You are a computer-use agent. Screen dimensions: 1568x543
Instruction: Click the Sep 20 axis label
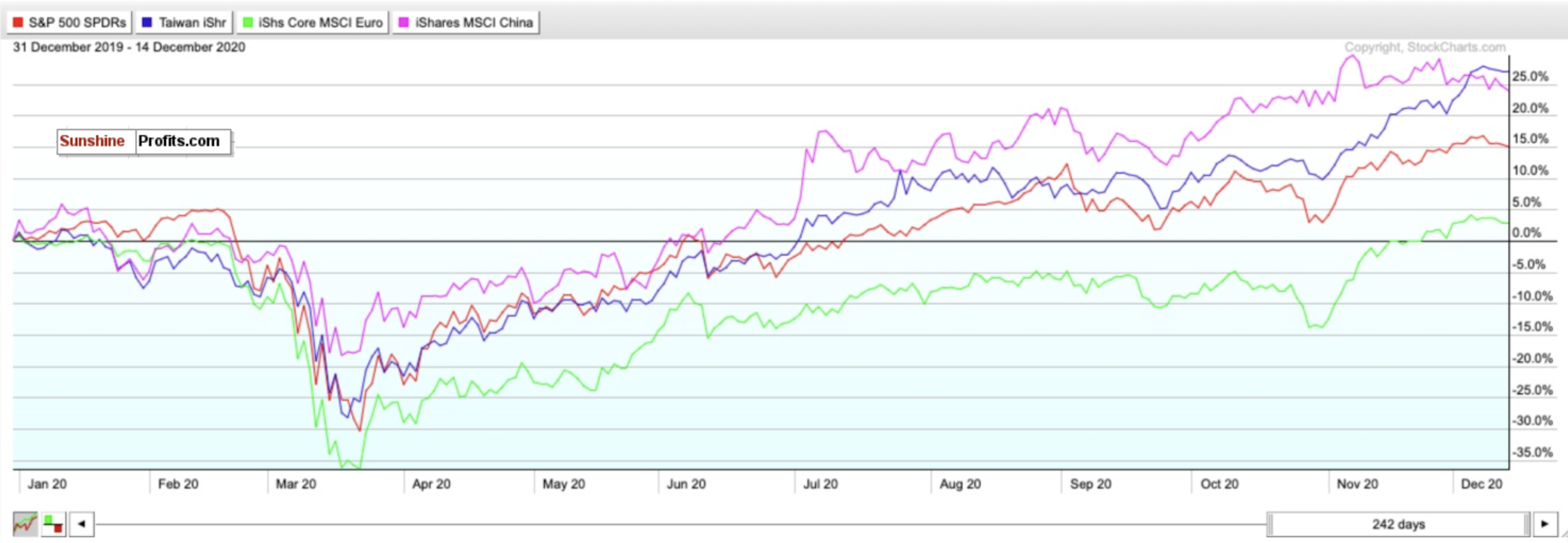[1091, 484]
